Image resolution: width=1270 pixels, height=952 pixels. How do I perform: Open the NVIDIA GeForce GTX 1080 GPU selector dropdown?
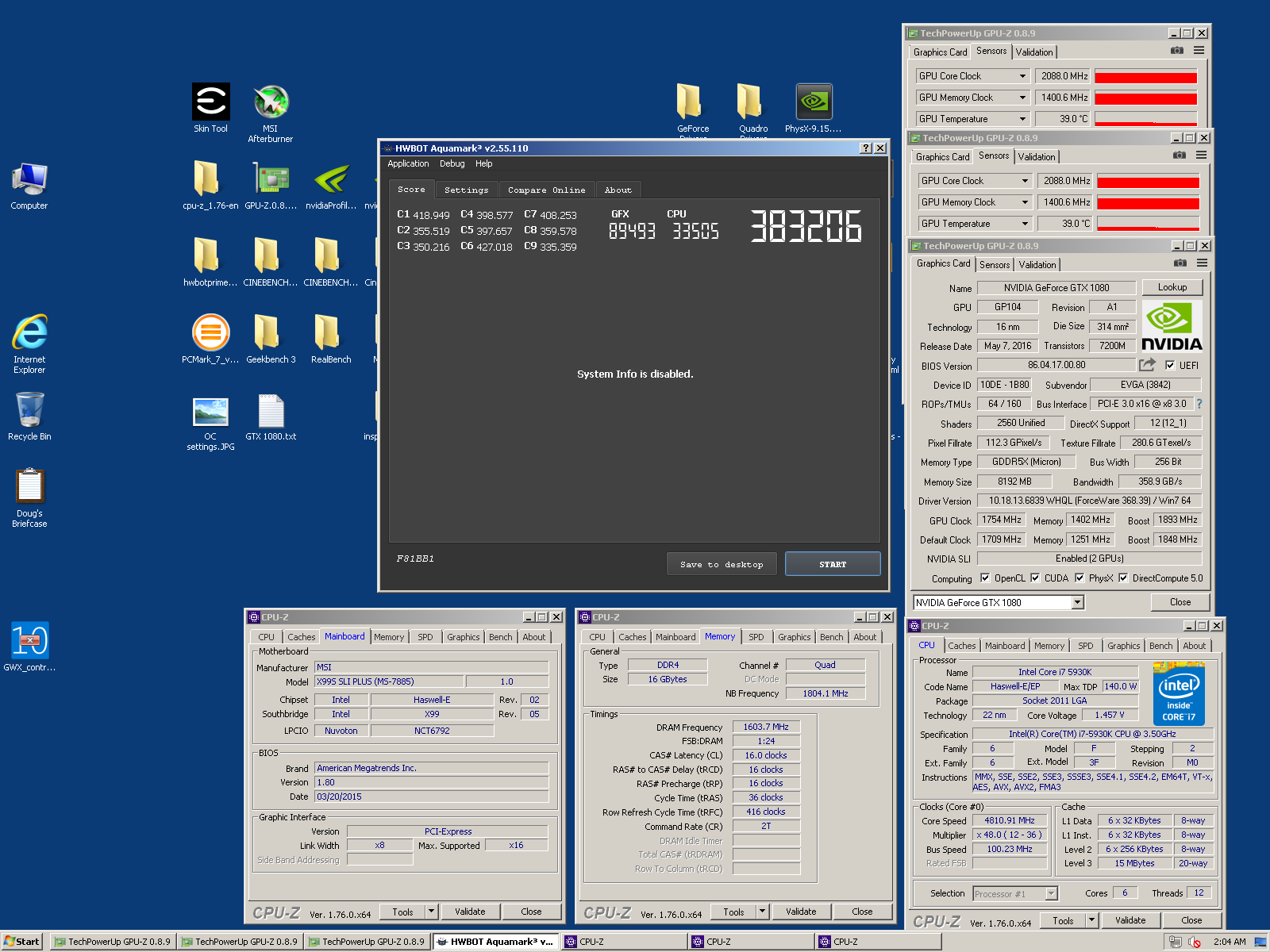pyautogui.click(x=1078, y=602)
